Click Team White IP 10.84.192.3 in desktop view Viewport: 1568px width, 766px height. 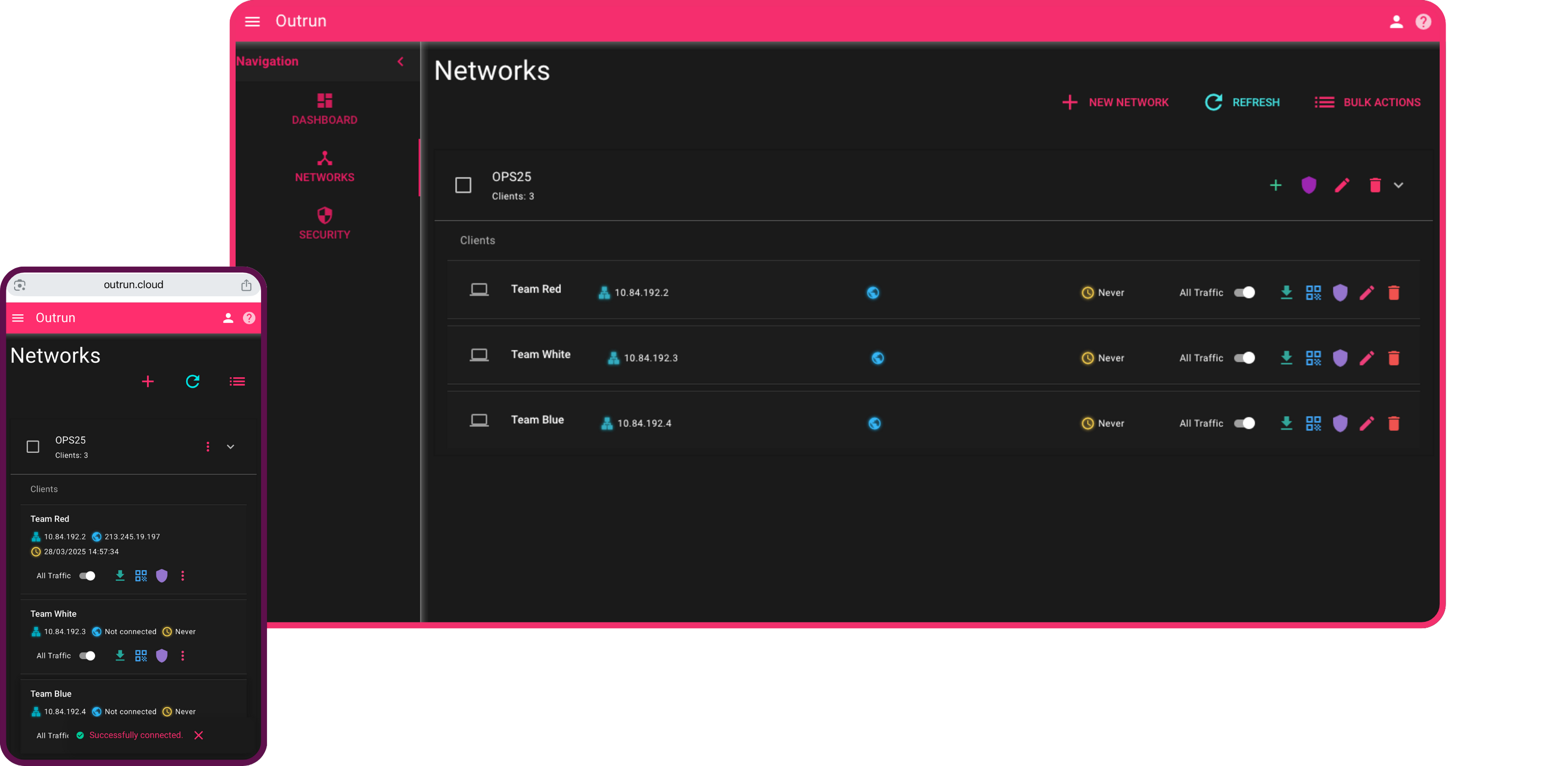[650, 357]
